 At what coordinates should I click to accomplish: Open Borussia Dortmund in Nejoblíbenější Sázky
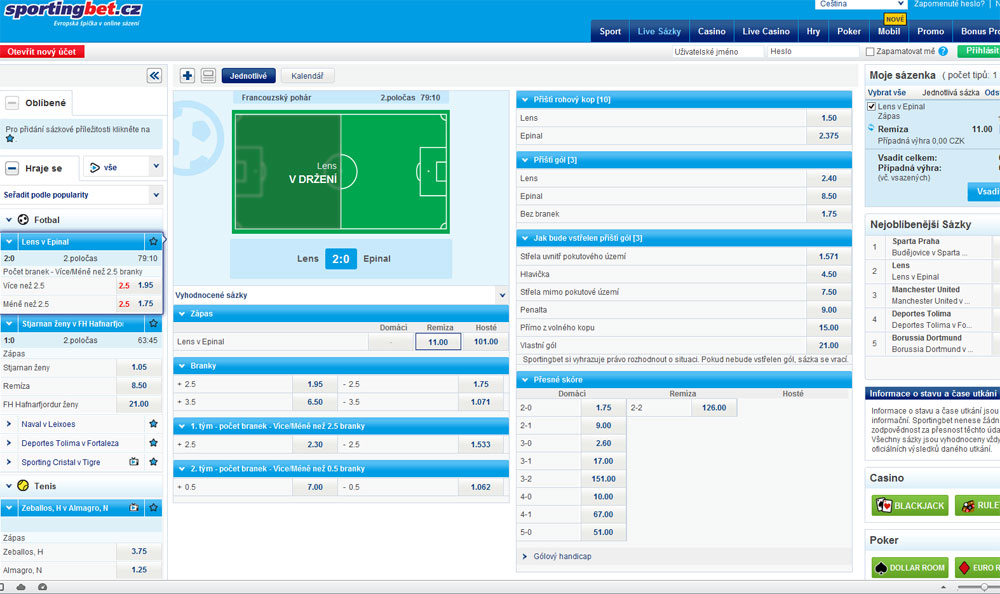click(926, 338)
